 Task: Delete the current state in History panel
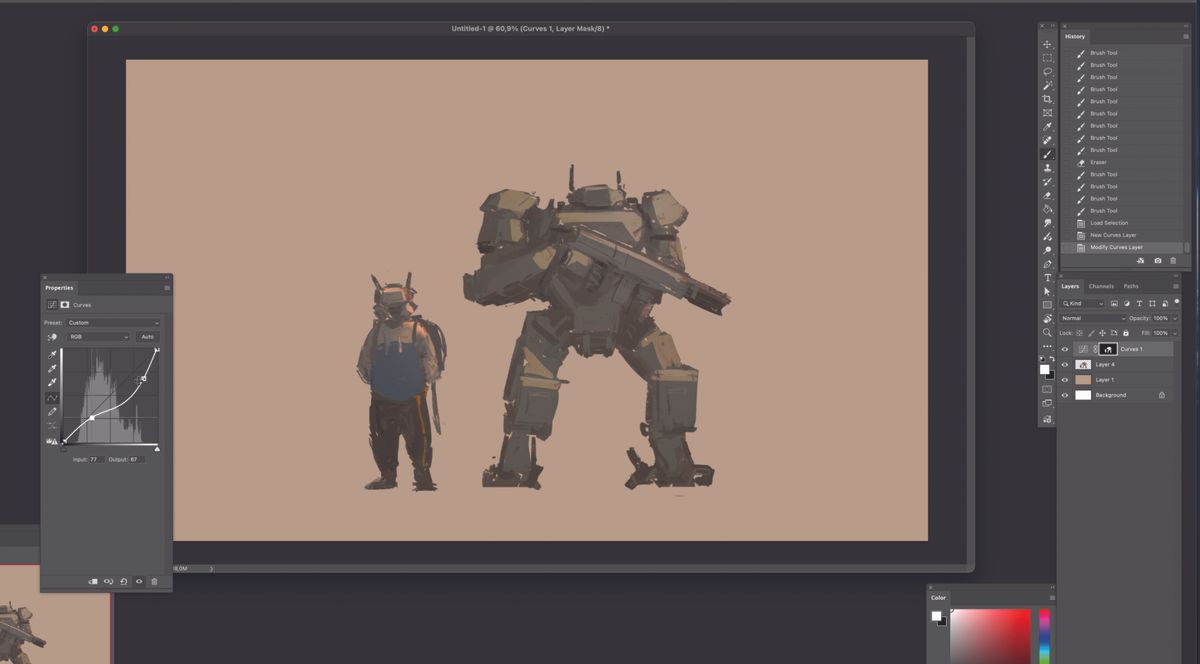pos(1173,261)
